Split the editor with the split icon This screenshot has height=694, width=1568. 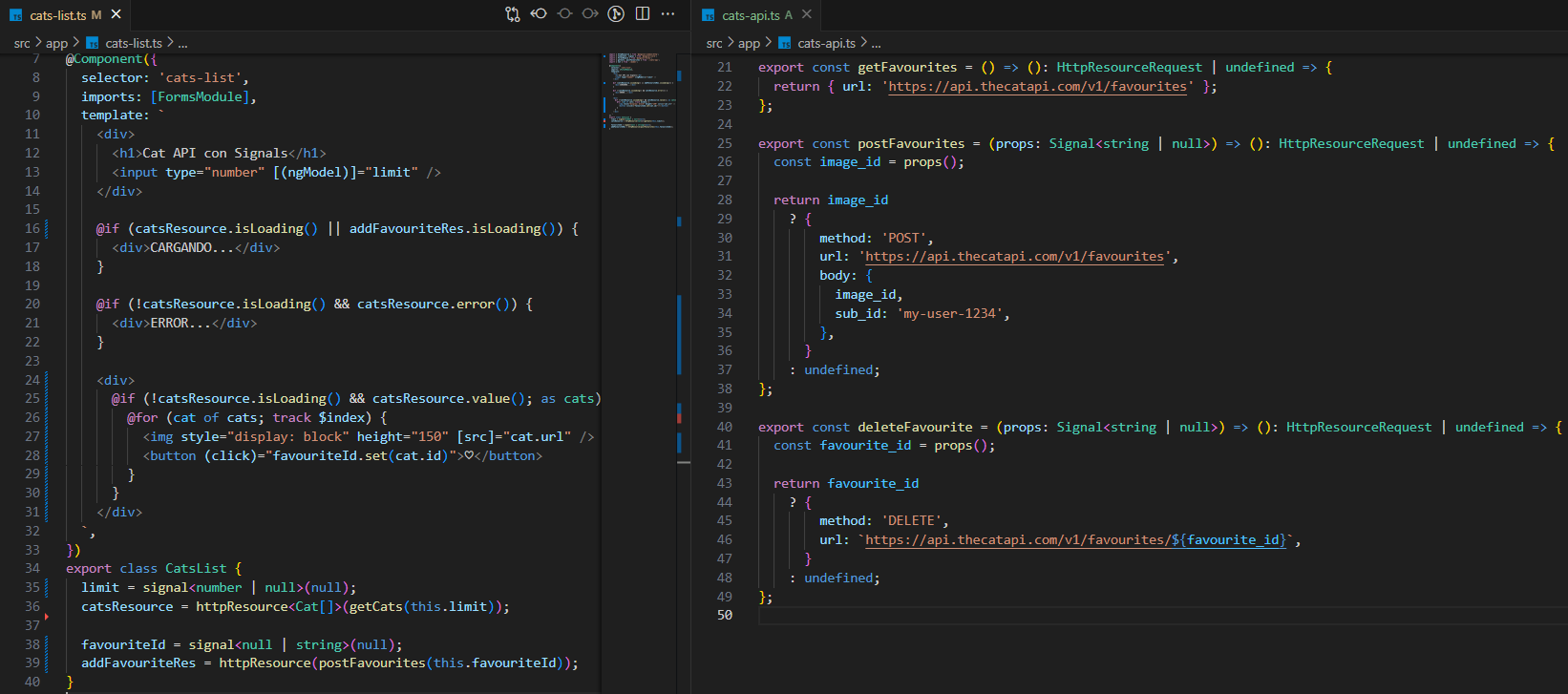pos(643,14)
